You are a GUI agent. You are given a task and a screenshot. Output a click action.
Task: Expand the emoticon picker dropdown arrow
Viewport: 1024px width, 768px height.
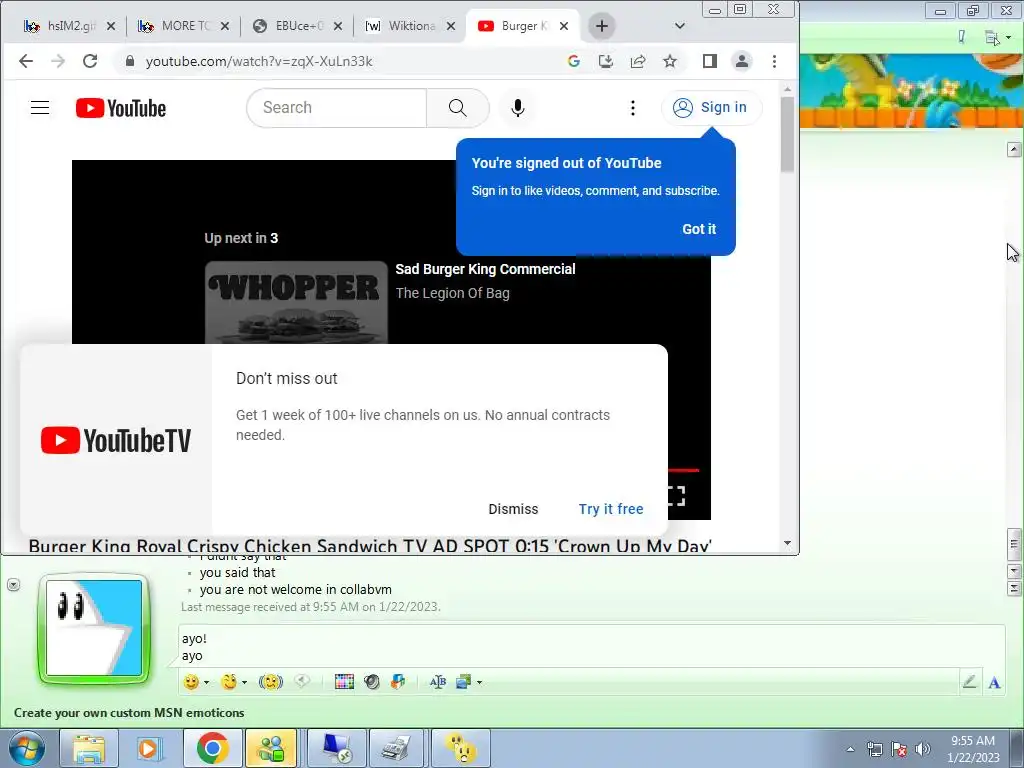click(x=206, y=682)
